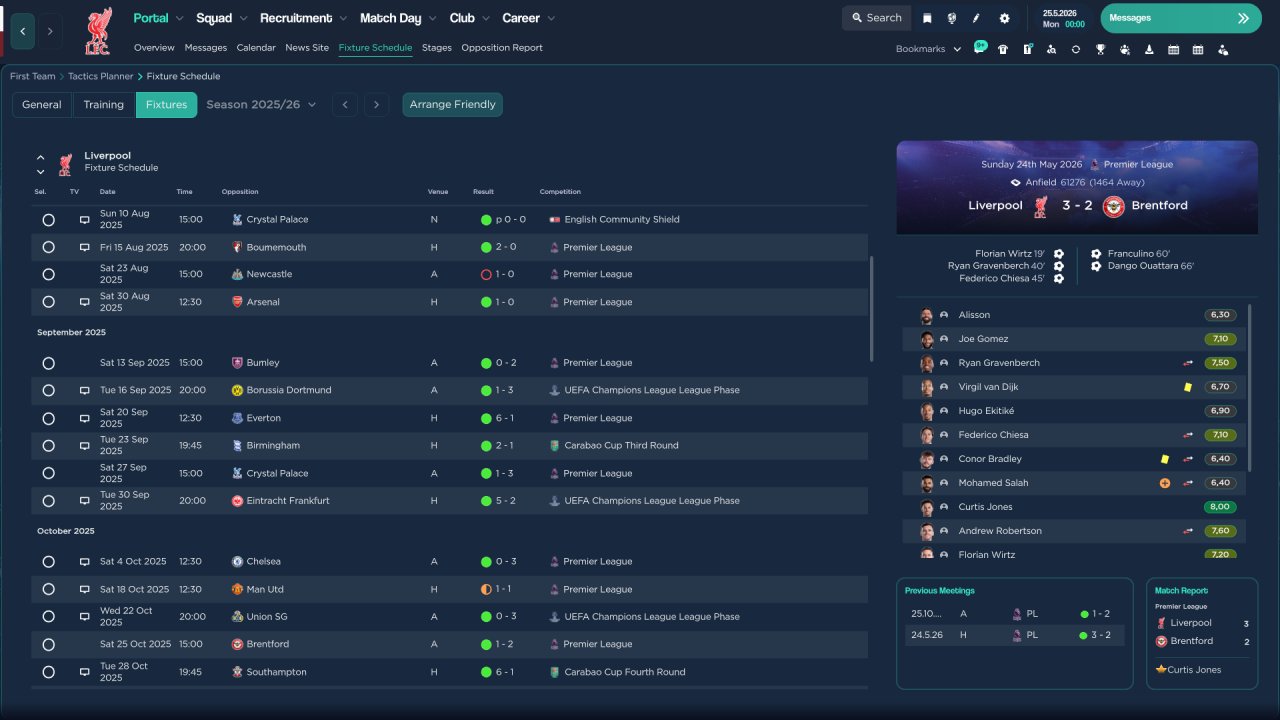Click the First Team breadcrumb link
This screenshot has height=720, width=1280.
(33, 76)
